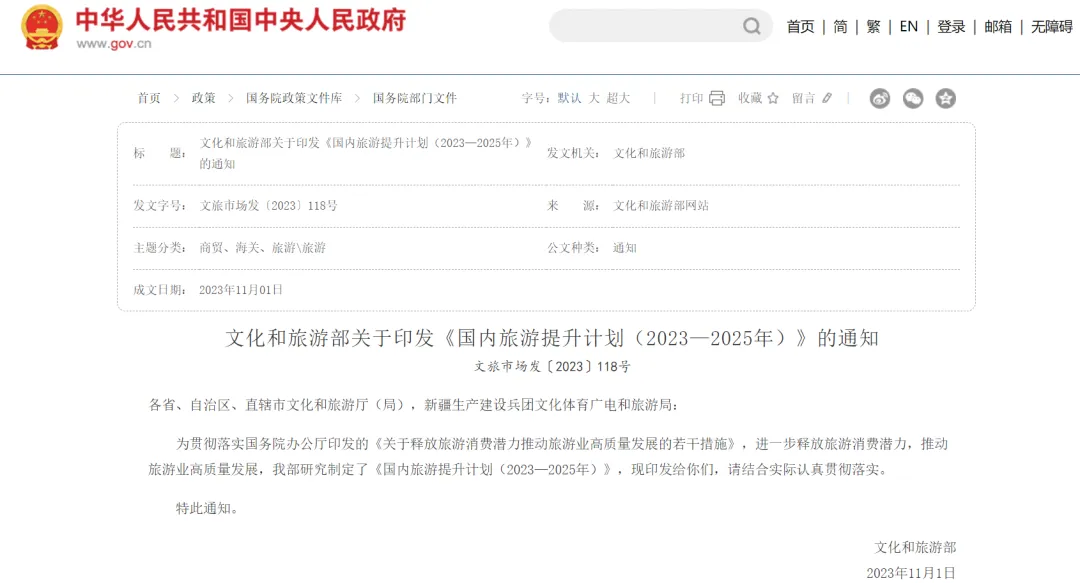Click the 2023年11月1日 signature date
Image resolution: width=1080 pixels, height=583 pixels.
click(x=911, y=573)
